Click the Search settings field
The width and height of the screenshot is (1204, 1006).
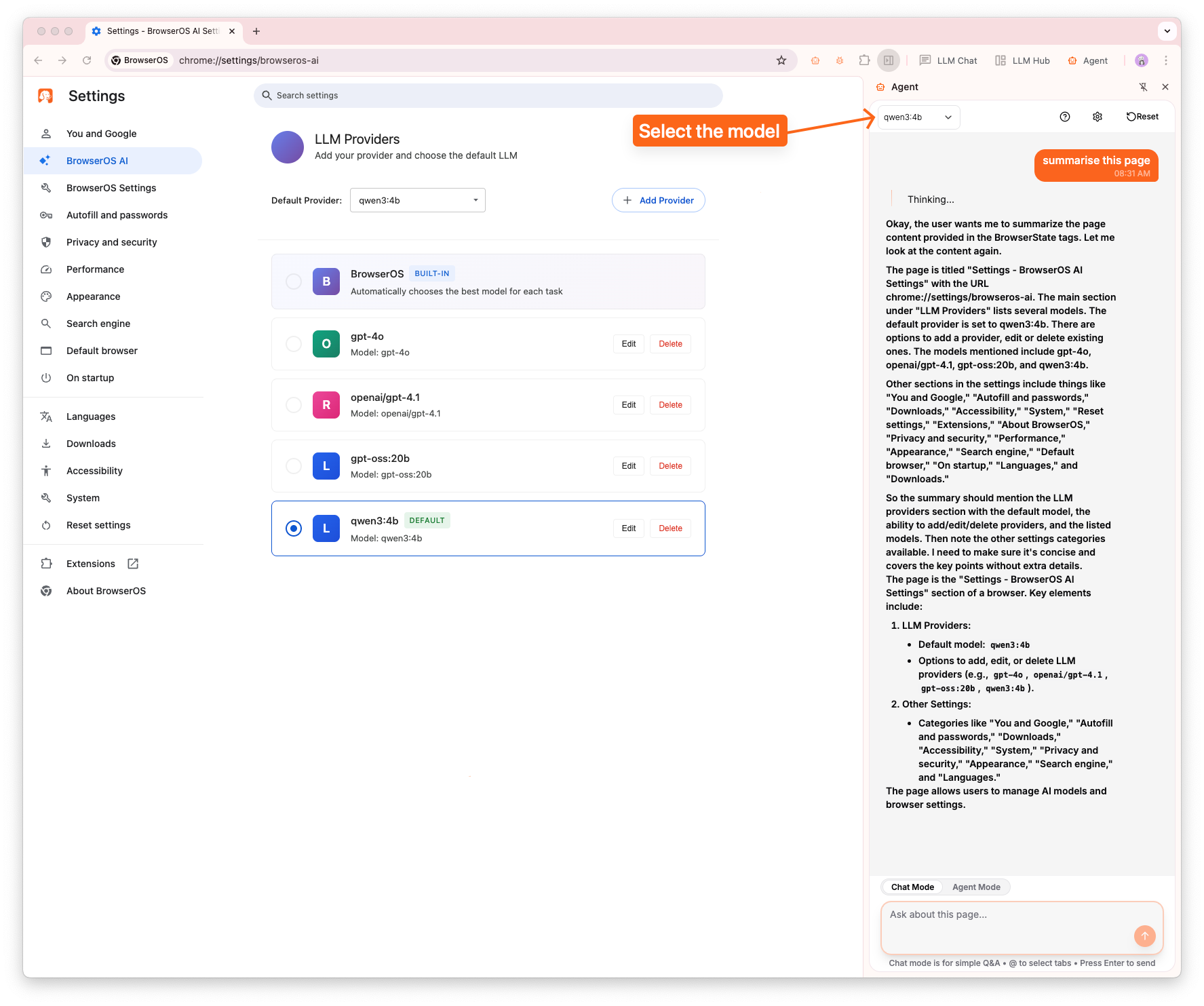click(488, 96)
